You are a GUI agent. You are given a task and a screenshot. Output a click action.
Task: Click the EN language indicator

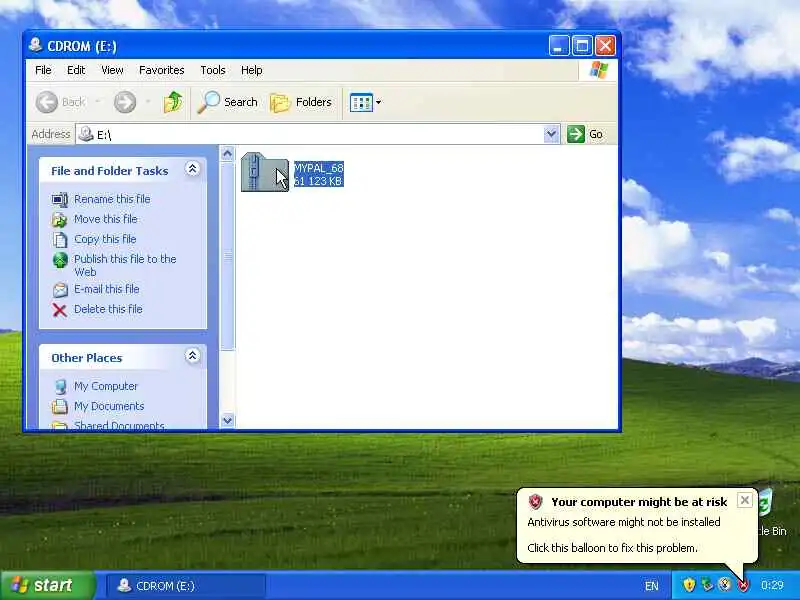coord(652,586)
